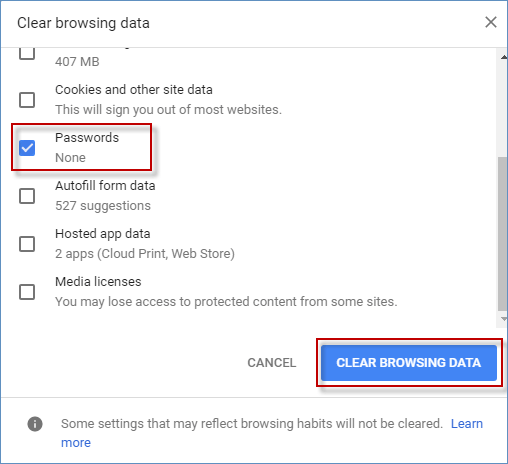Tick the Media licenses checkbox
Viewport: 508px width, 464px height.
tap(27, 292)
